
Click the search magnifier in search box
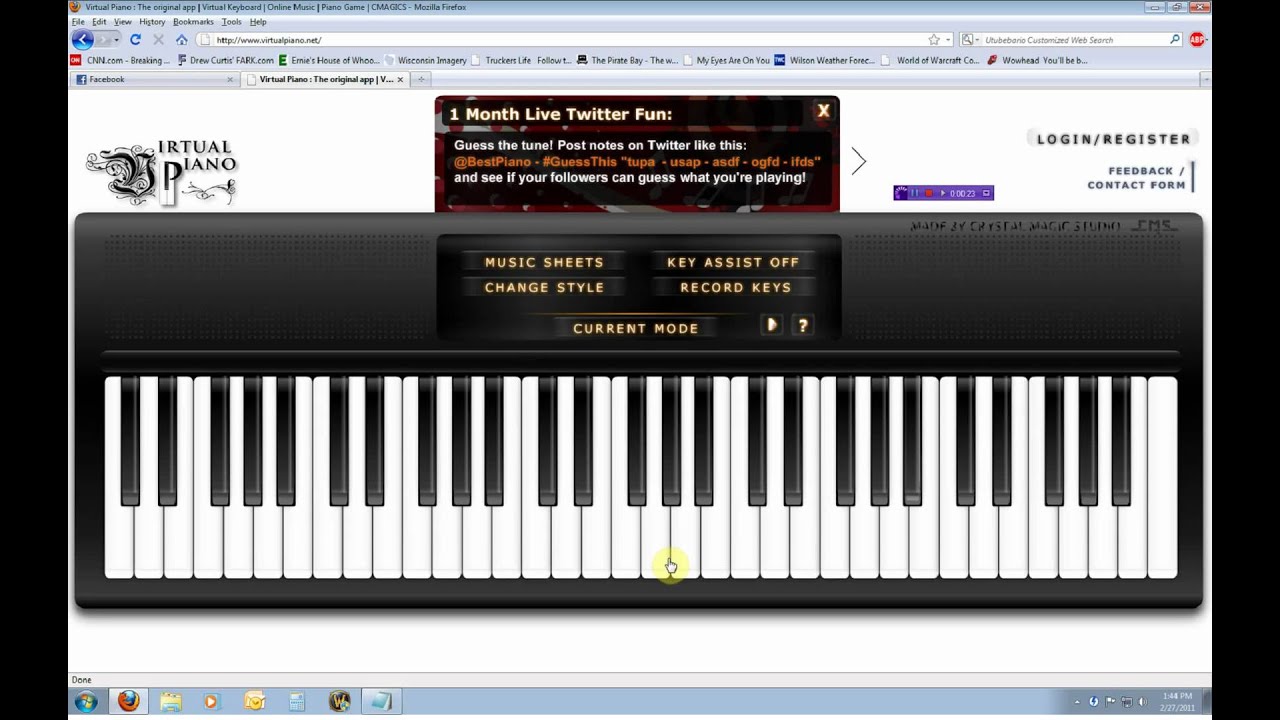(x=1175, y=40)
